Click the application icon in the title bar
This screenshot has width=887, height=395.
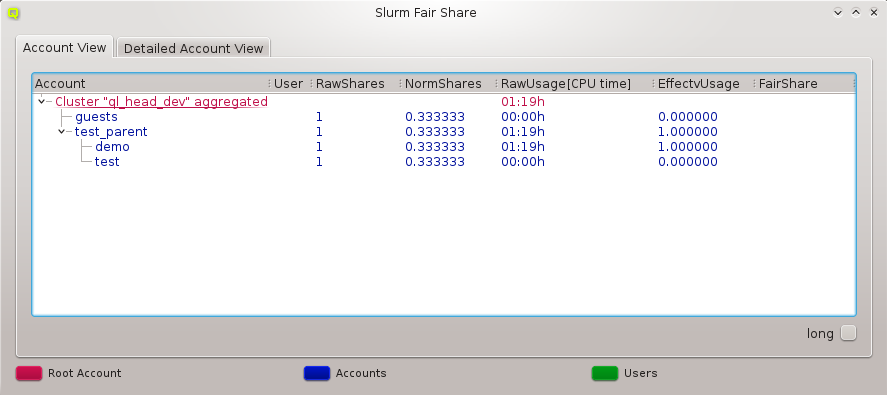(14, 13)
